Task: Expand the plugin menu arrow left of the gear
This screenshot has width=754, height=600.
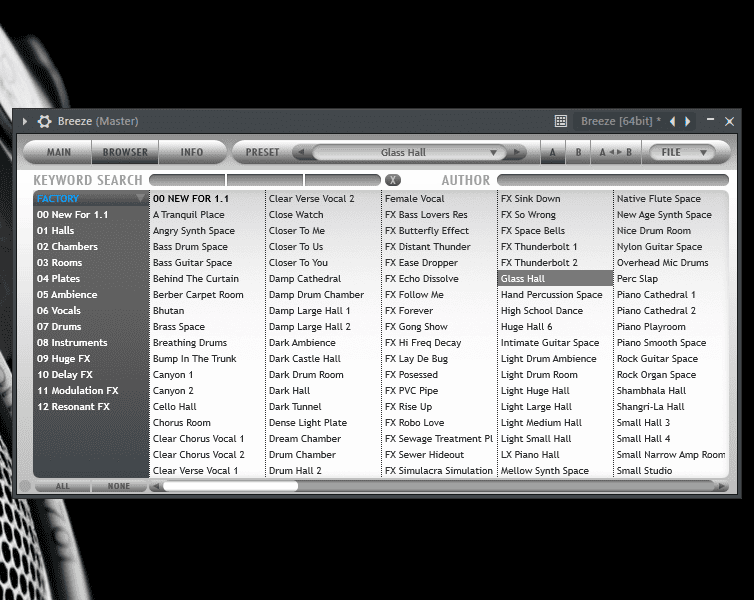Action: point(25,122)
